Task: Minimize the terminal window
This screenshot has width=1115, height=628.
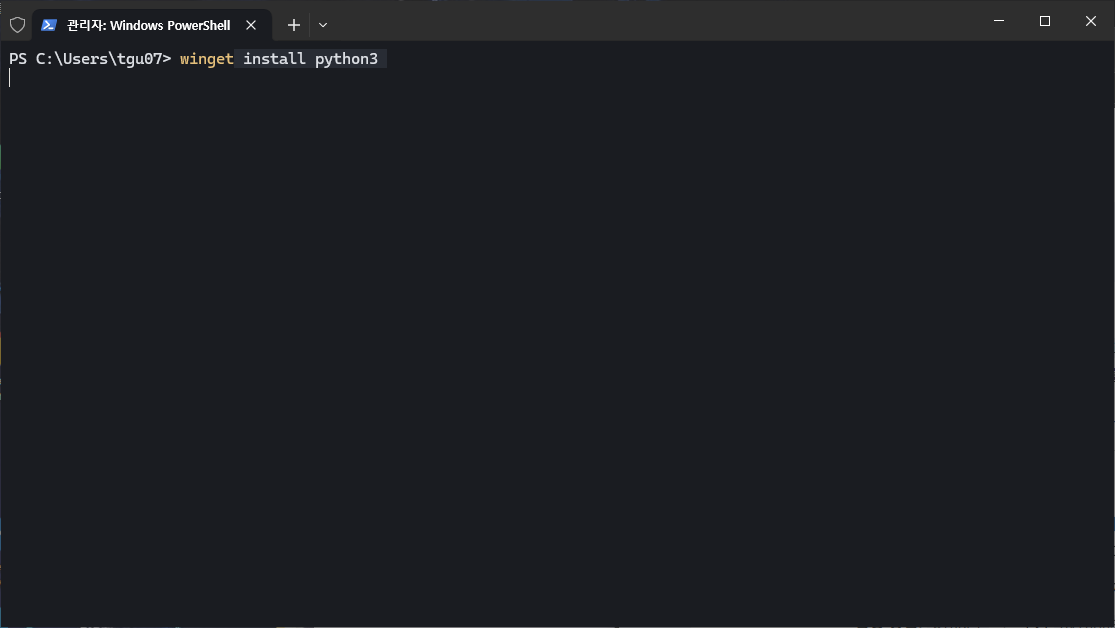Action: coord(999,21)
